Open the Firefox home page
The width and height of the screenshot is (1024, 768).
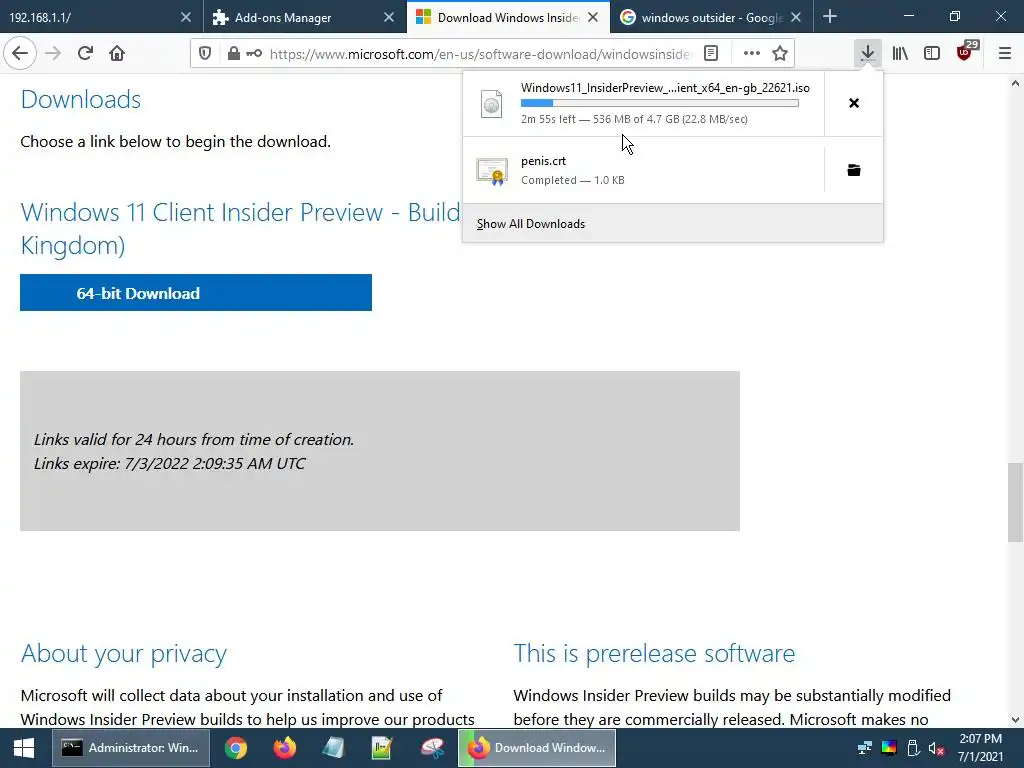[x=117, y=54]
